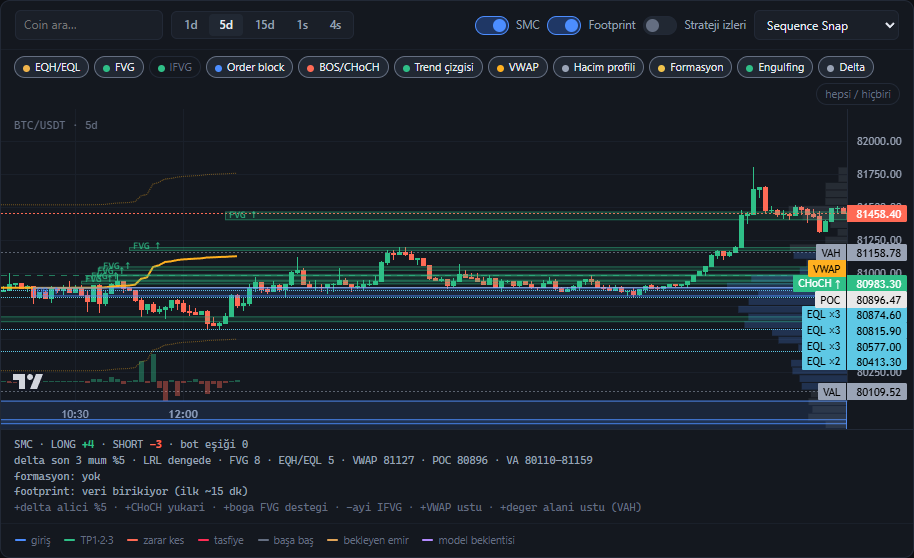This screenshot has height=558, width=914.
Task: Click the bekleyen emir legend entry
Action: (x=368, y=541)
